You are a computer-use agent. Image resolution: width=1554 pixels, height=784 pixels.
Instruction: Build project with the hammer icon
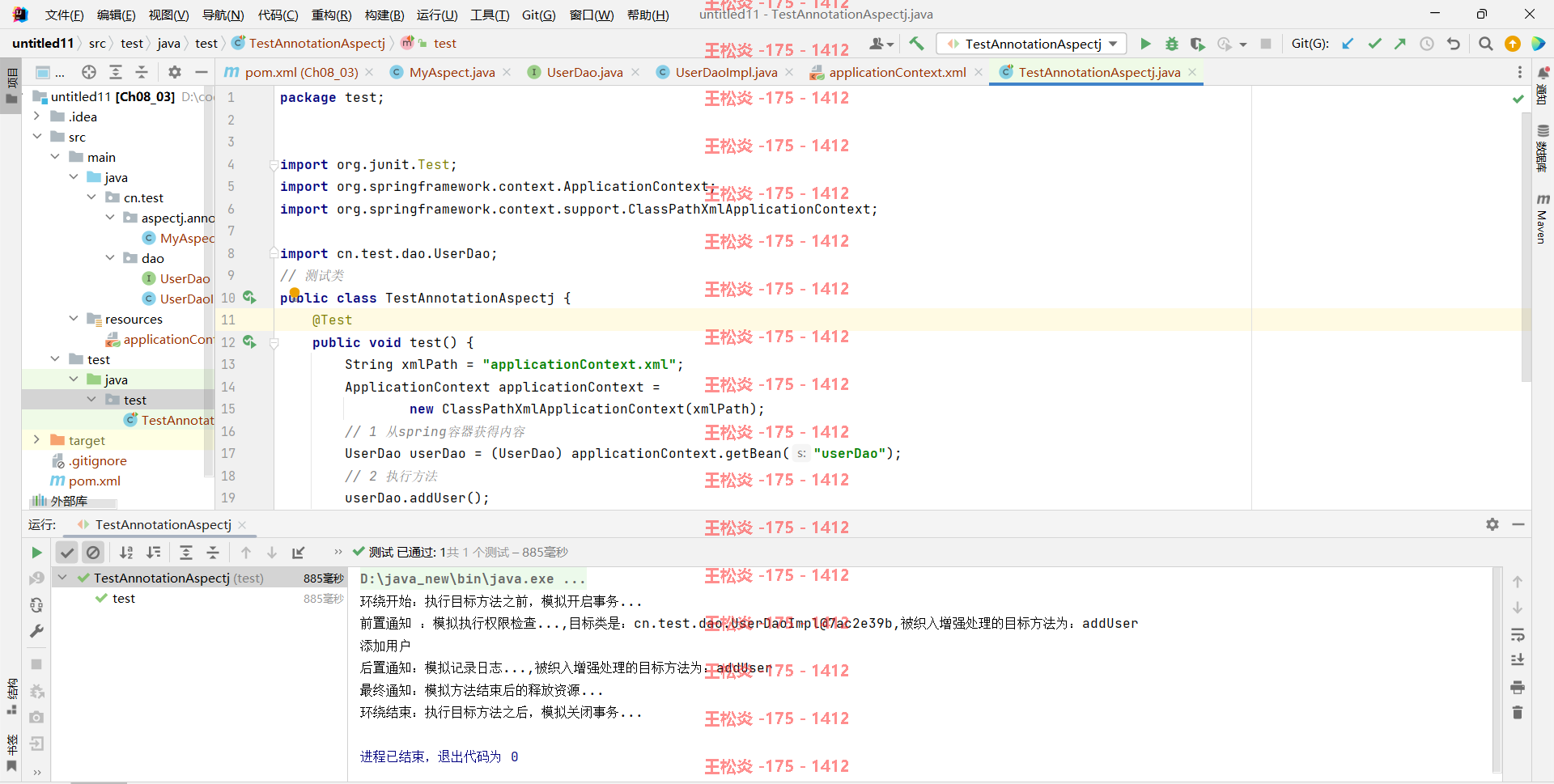coord(916,44)
